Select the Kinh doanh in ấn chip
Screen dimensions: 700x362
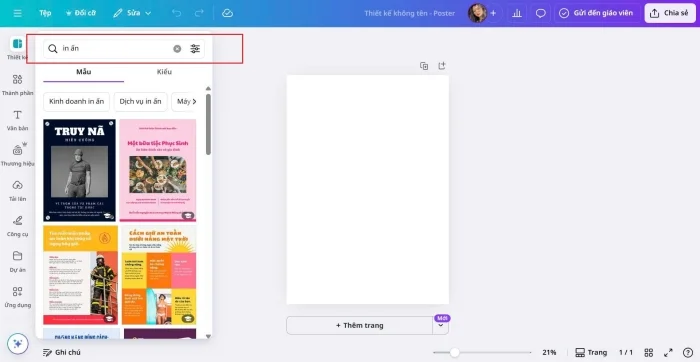76,102
